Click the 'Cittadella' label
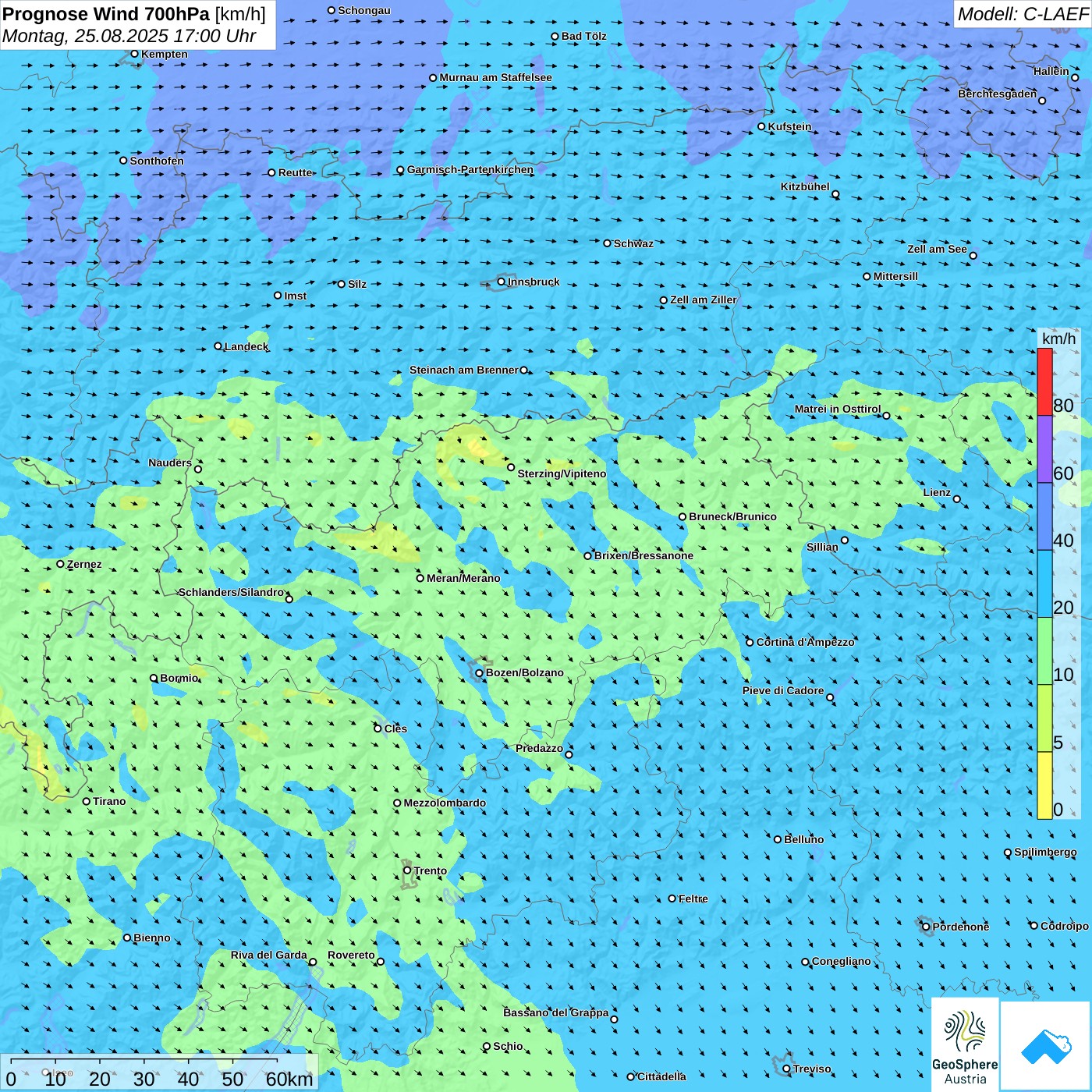The width and height of the screenshot is (1092, 1092). click(662, 1076)
